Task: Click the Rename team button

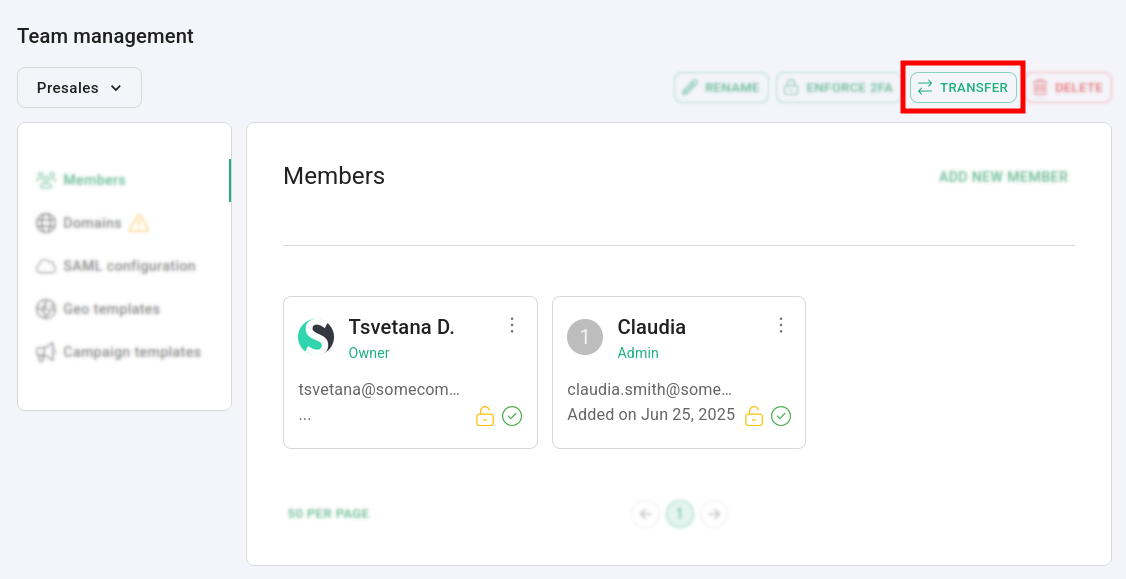Action: pyautogui.click(x=721, y=88)
